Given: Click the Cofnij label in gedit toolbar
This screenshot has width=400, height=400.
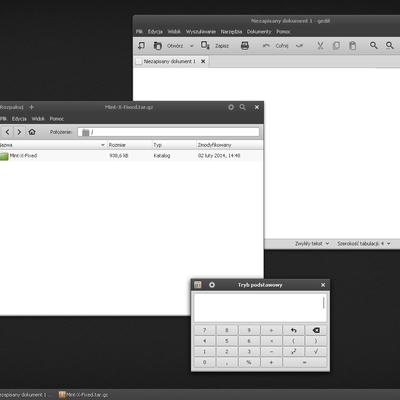Looking at the screenshot, I should pyautogui.click(x=282, y=46).
